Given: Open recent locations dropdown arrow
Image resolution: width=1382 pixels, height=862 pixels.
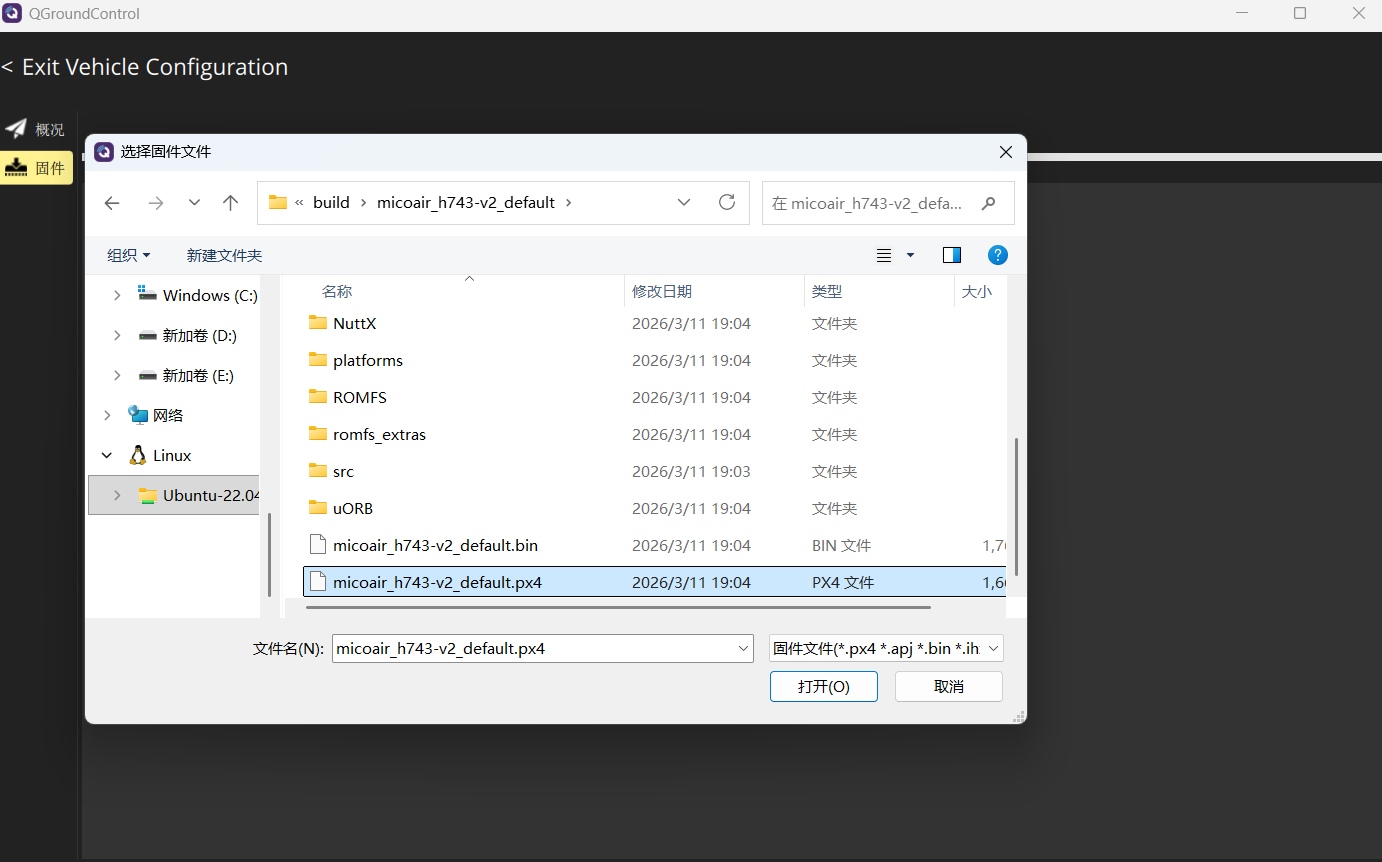Looking at the screenshot, I should pyautogui.click(x=194, y=202).
